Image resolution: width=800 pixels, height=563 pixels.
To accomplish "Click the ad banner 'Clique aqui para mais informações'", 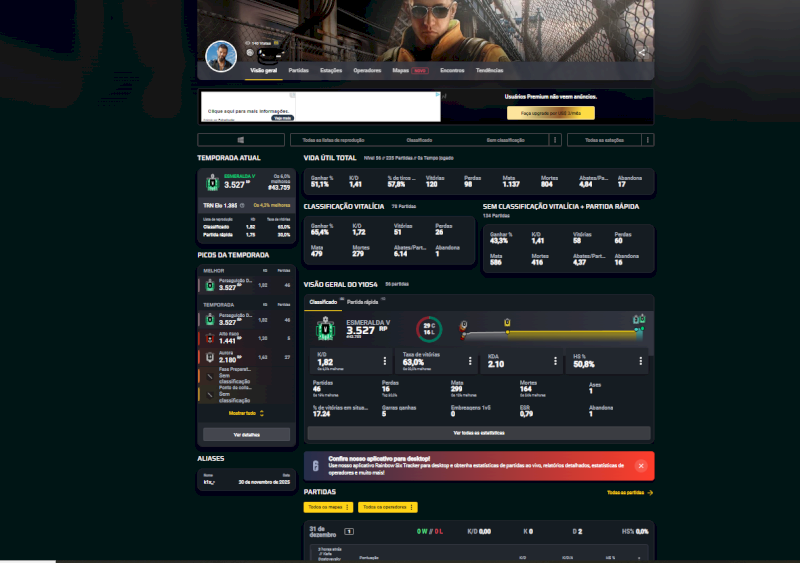I will pos(248,111).
